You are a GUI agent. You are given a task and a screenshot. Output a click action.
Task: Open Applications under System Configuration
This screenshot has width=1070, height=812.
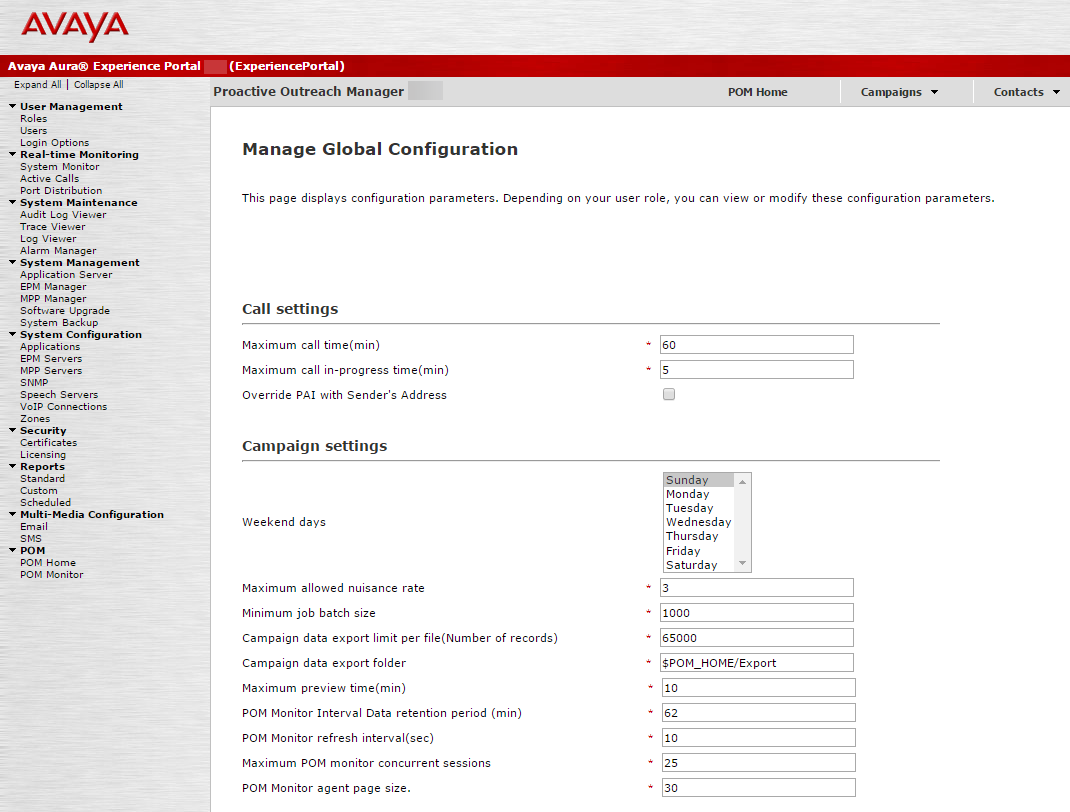coord(50,347)
